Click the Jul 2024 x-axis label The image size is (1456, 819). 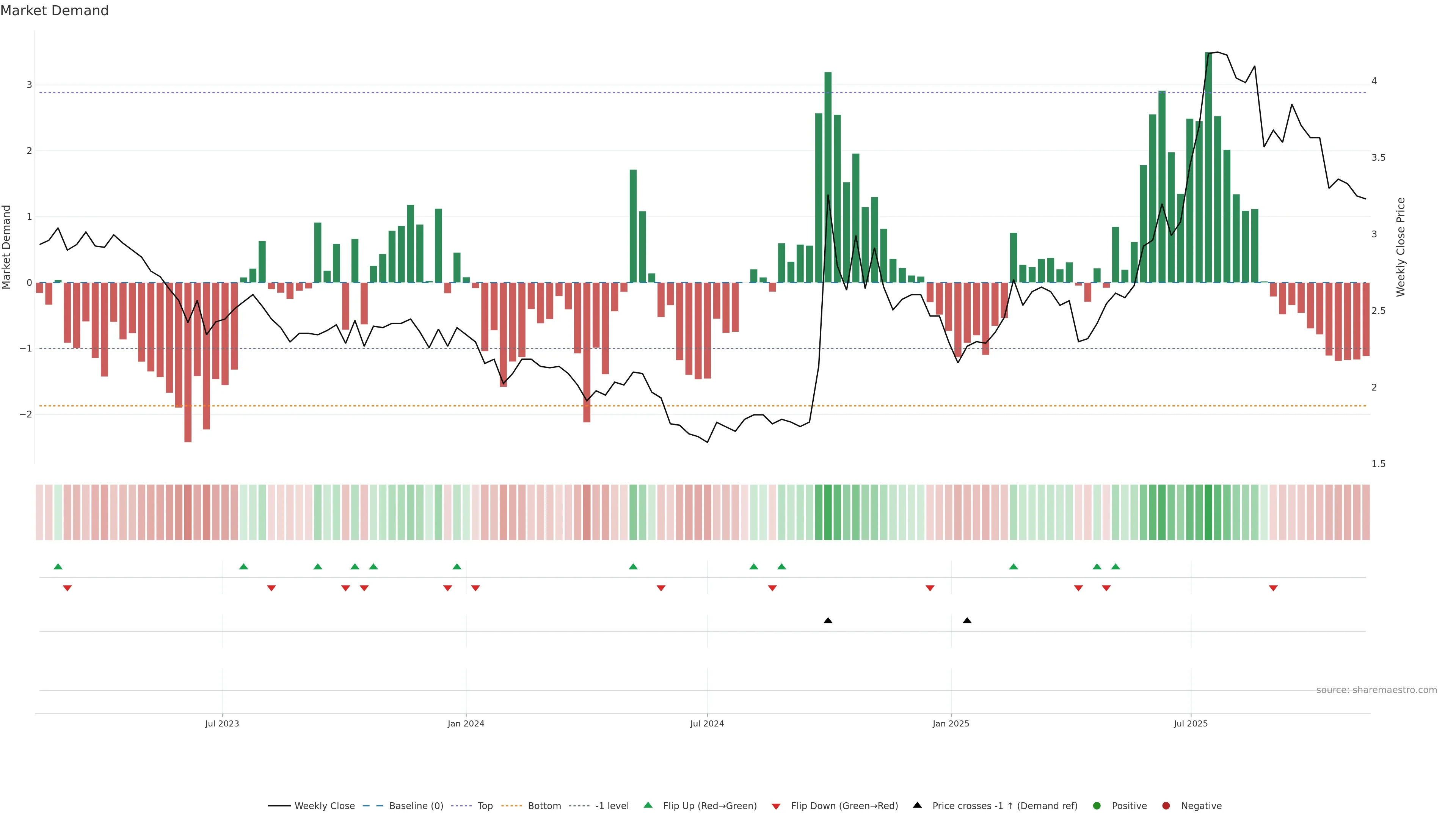coord(706,723)
